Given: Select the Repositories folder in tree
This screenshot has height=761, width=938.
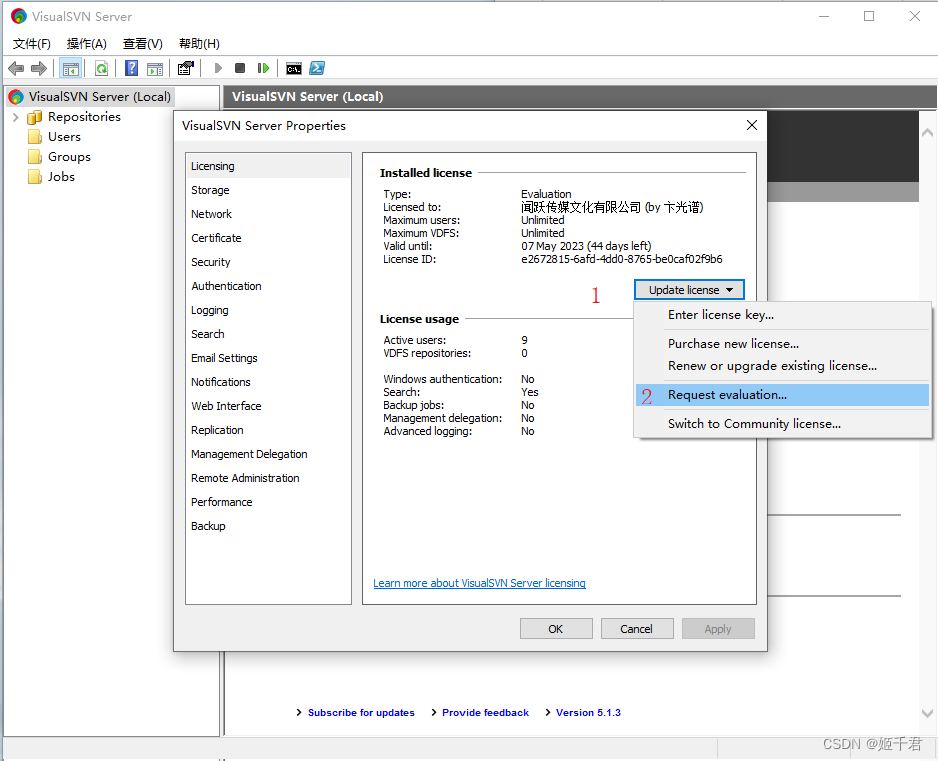Looking at the screenshot, I should click(74, 117).
